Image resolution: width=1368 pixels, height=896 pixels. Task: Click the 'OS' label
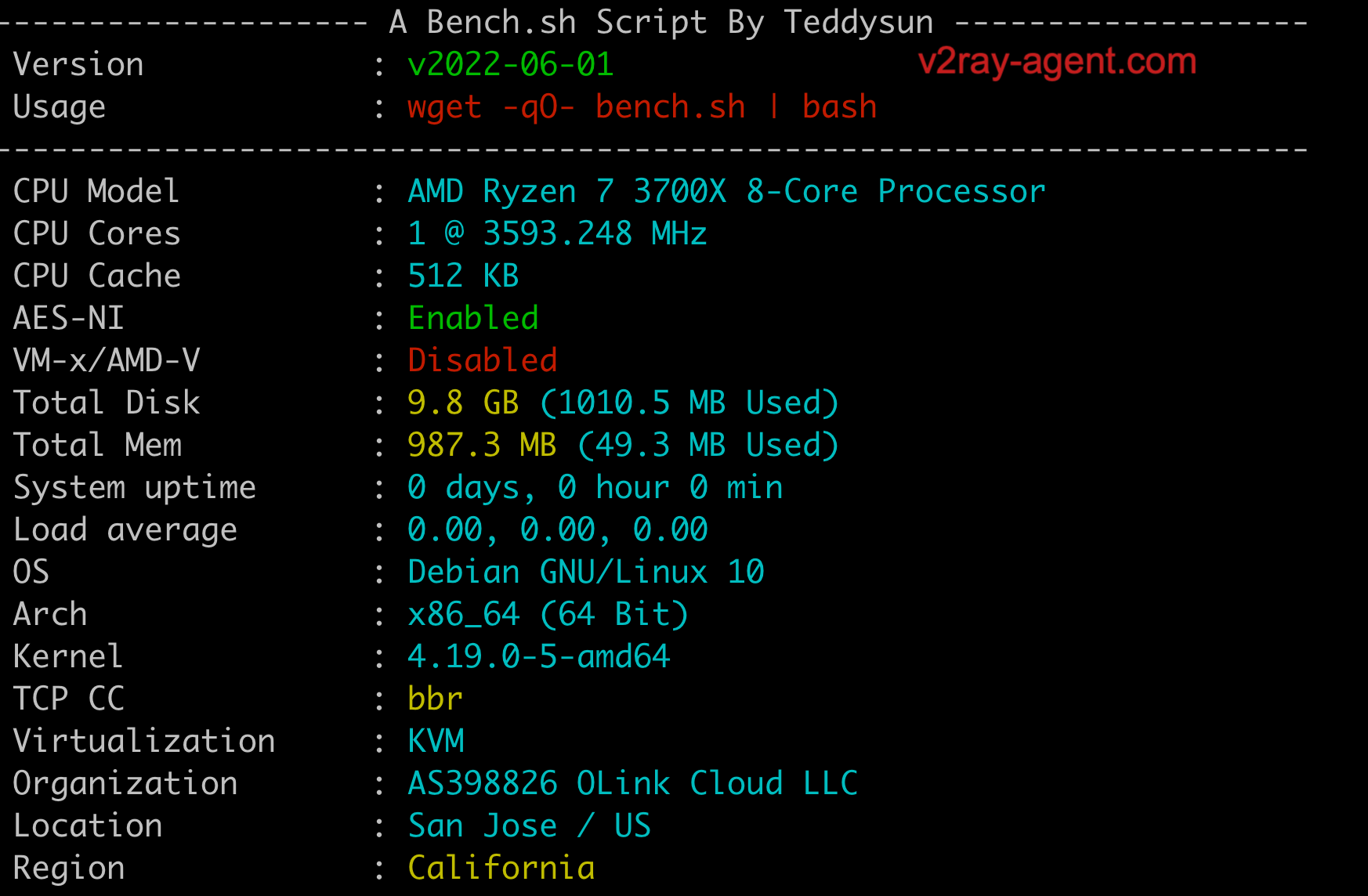[x=31, y=572]
